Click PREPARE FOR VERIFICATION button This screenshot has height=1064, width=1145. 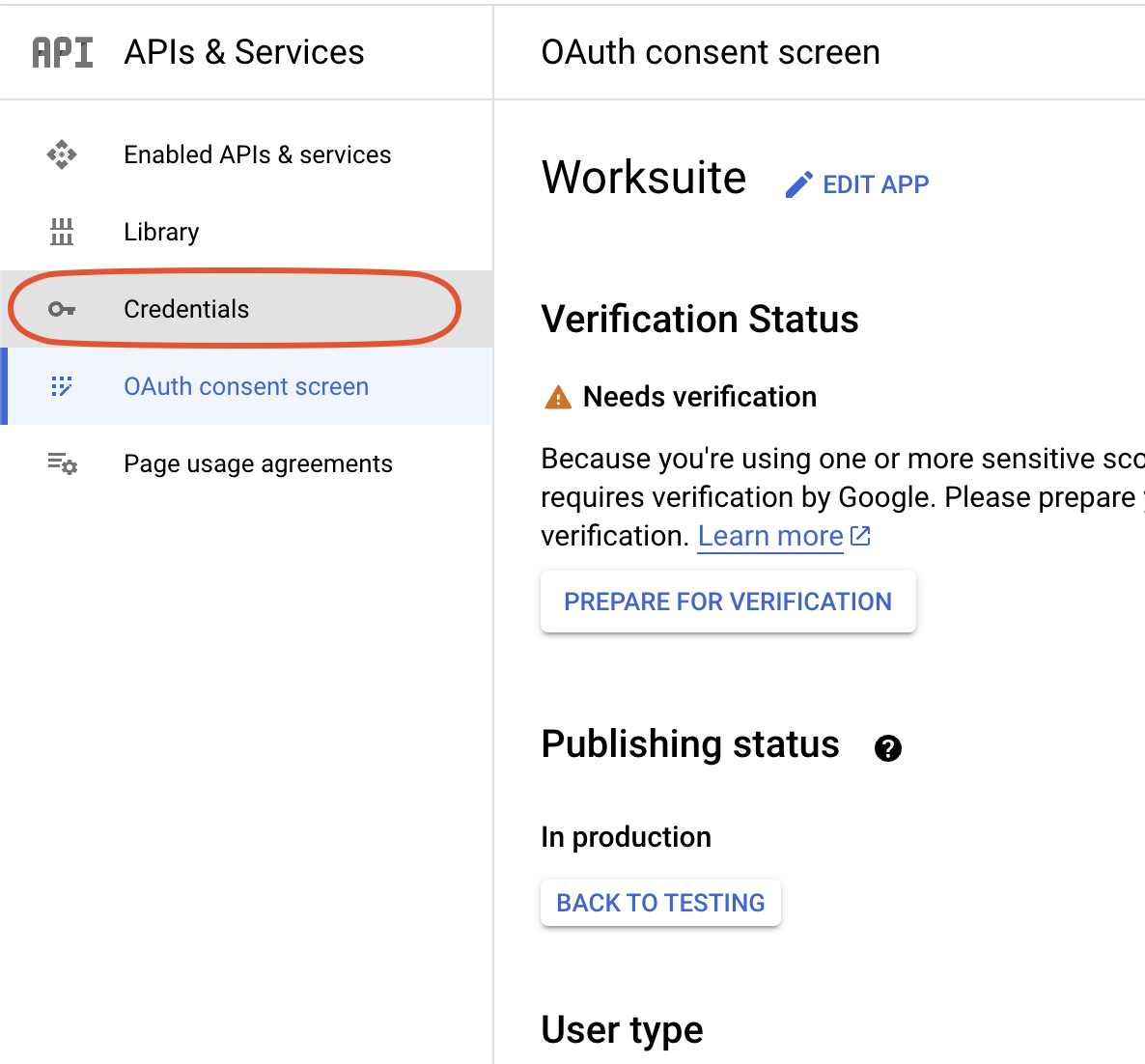(x=728, y=602)
